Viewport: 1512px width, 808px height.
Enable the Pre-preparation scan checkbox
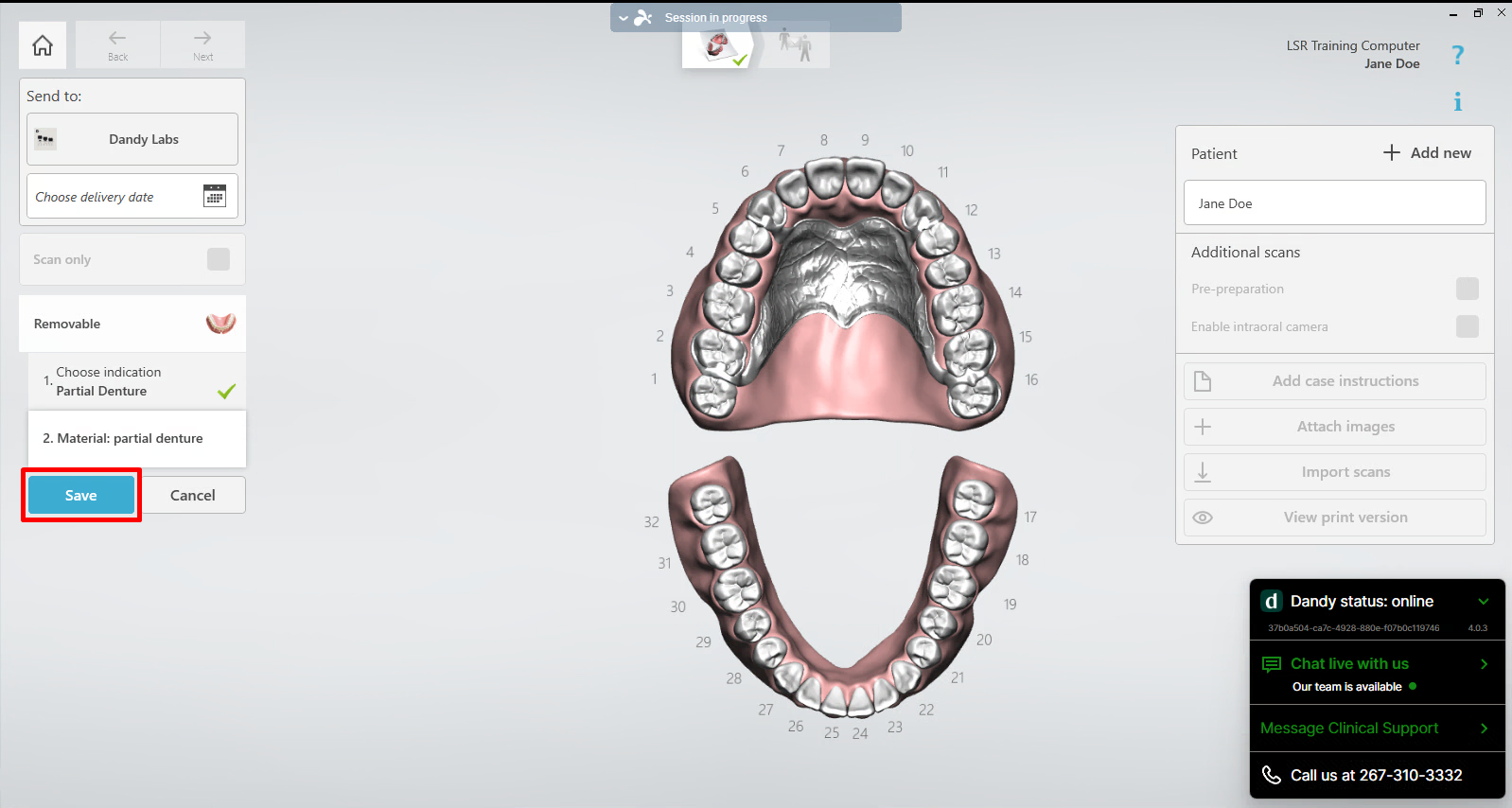1467,289
